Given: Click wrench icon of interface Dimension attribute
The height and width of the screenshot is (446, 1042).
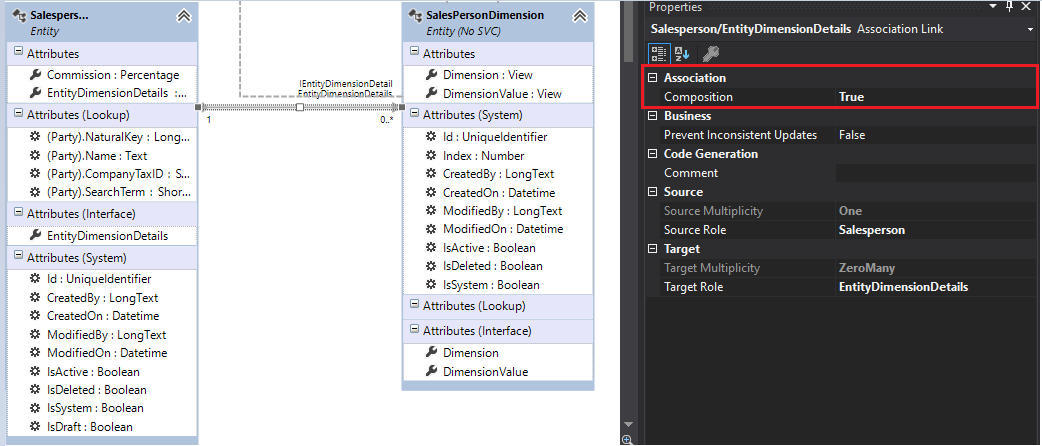Looking at the screenshot, I should 431,353.
